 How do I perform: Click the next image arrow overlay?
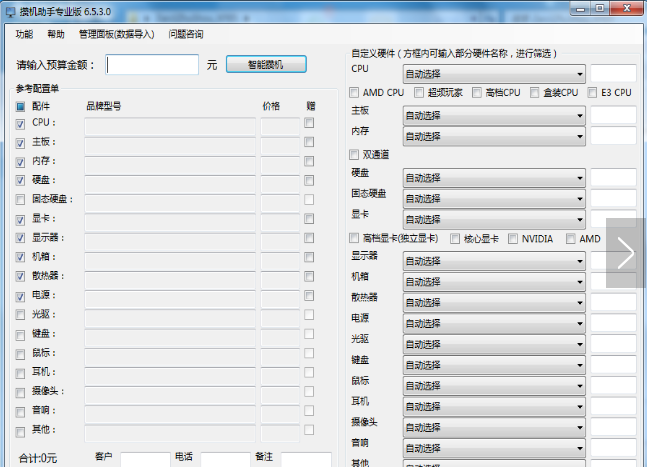pyautogui.click(x=625, y=253)
